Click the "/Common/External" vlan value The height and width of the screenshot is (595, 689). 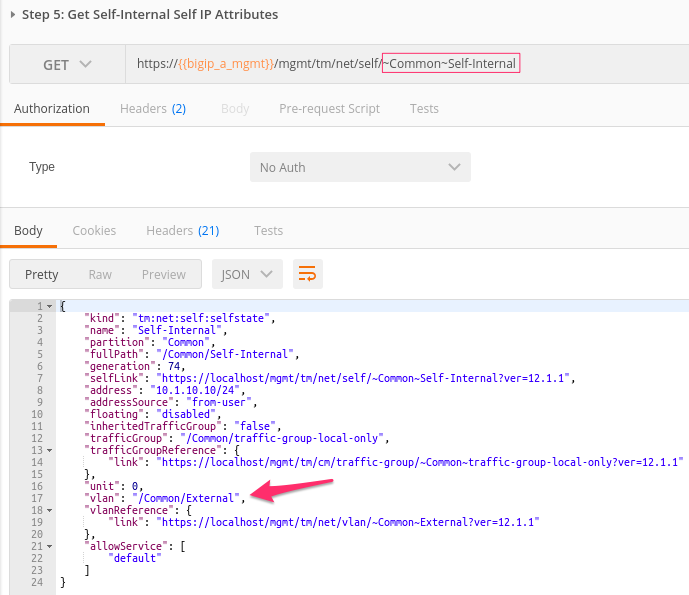coord(186,498)
